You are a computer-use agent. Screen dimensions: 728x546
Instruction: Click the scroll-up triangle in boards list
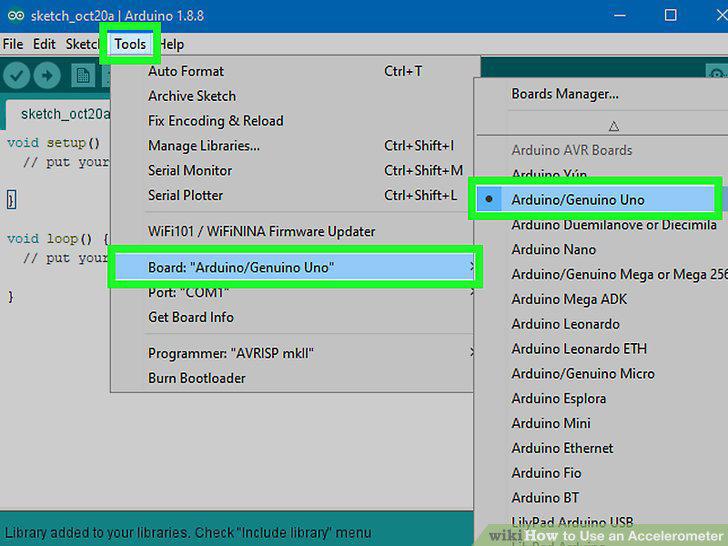tap(614, 126)
